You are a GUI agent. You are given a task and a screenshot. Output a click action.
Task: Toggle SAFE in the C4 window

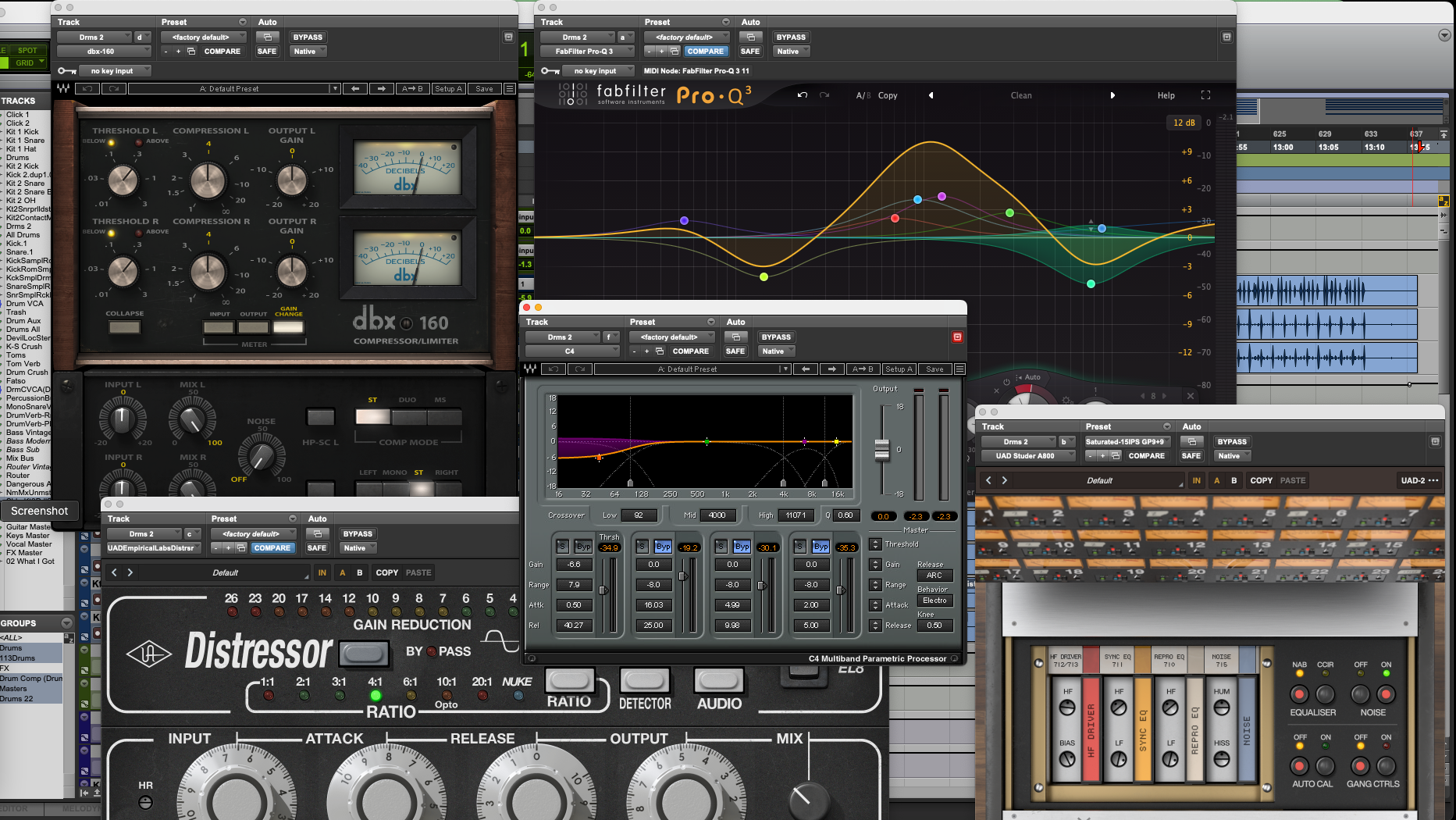[x=735, y=351]
